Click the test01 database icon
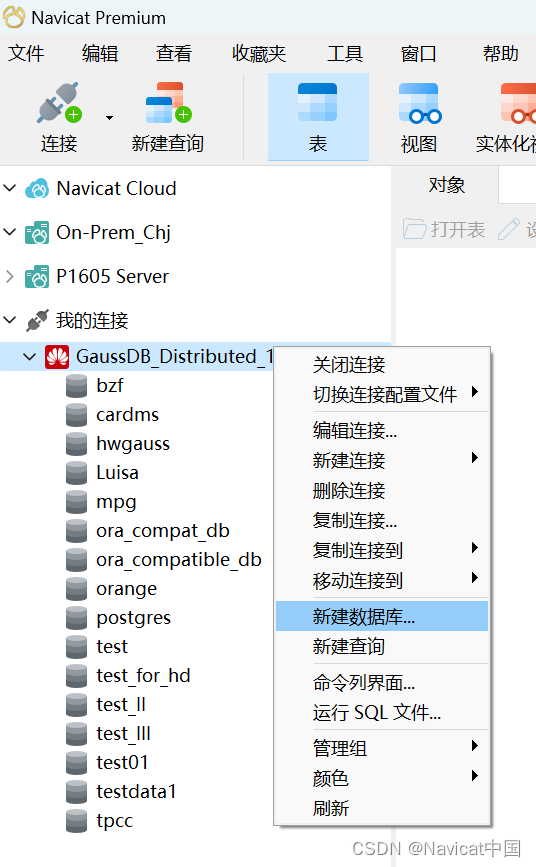Screen dimensions: 536x867 (x=76, y=762)
